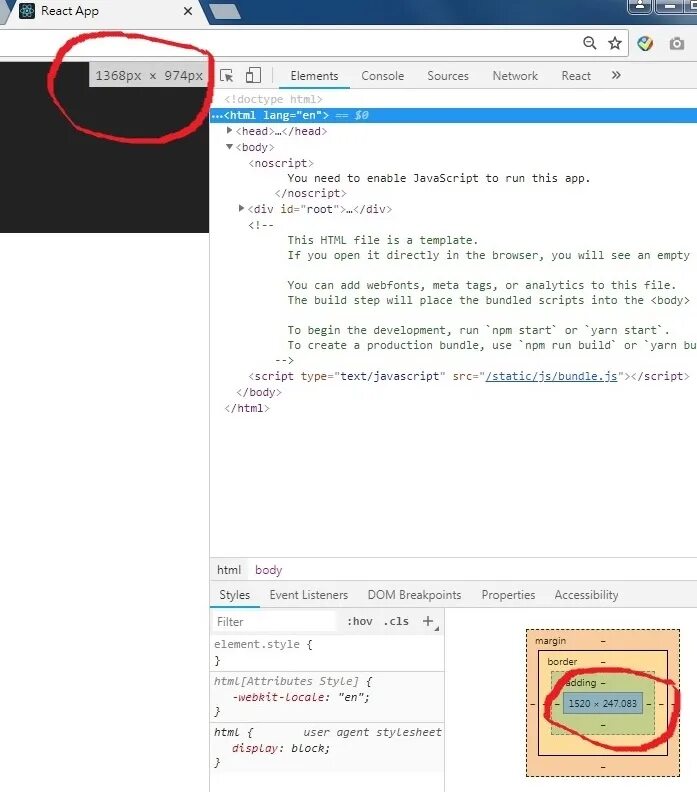
Task: Show more DevTools tabs chevron
Action: (x=616, y=75)
